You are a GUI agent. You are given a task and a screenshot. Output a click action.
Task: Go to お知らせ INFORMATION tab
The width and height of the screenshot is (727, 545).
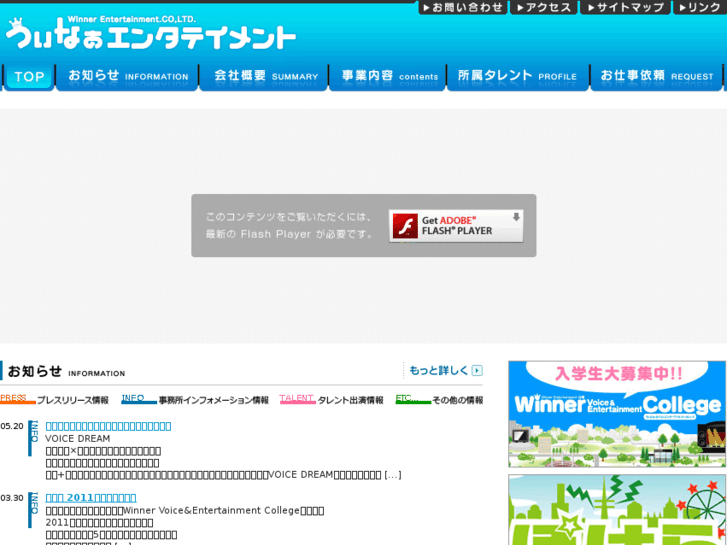click(x=128, y=77)
